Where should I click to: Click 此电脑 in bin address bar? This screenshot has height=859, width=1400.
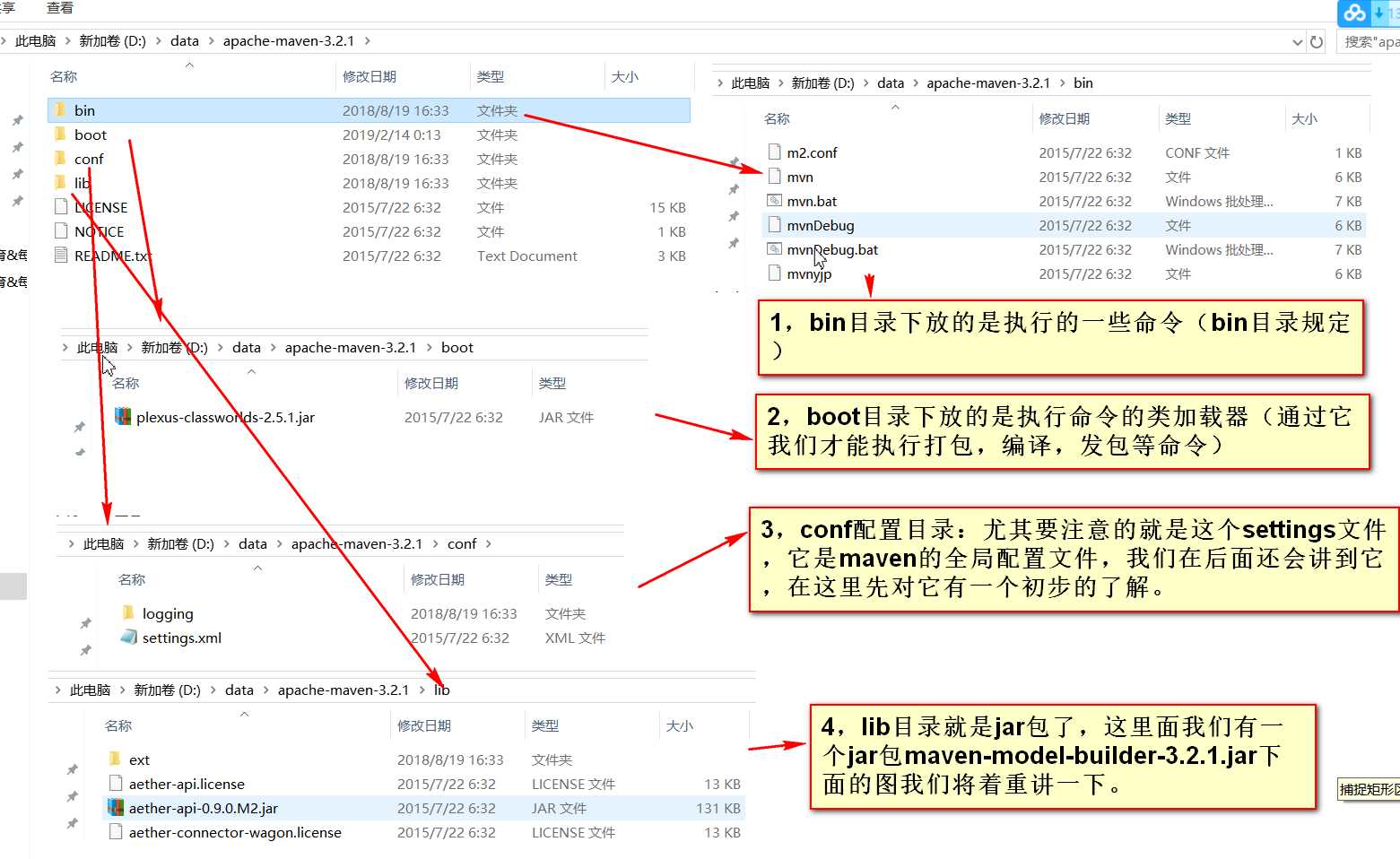click(x=751, y=82)
